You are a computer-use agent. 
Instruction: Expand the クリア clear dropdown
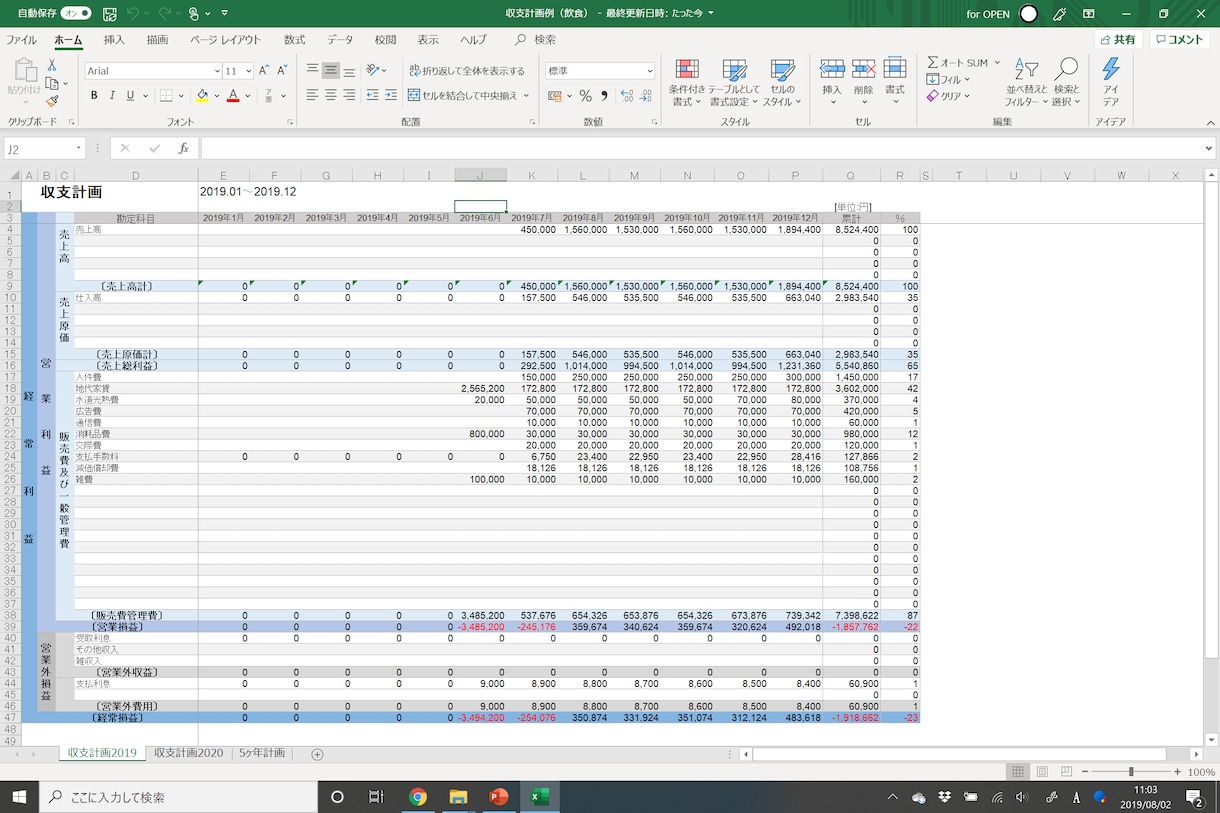969,97
